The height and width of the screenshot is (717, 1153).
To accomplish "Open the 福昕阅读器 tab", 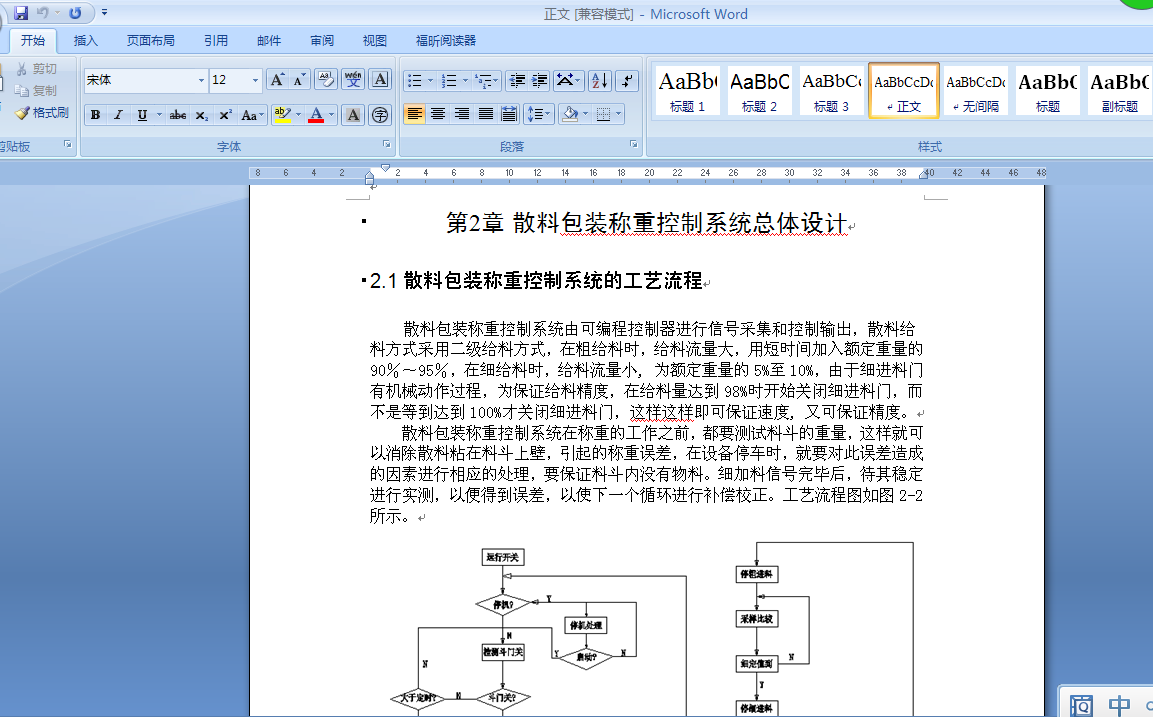I will (446, 40).
